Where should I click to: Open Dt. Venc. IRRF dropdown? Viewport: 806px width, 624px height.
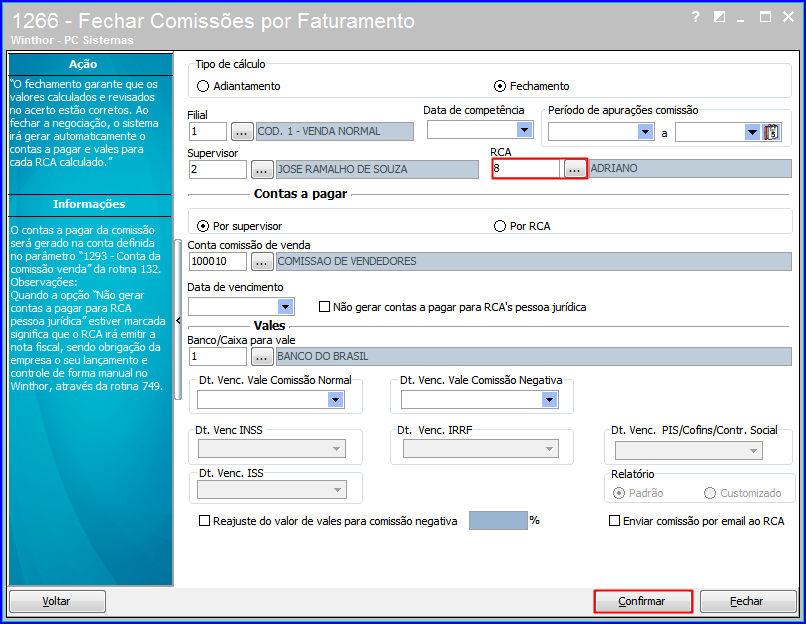tap(549, 449)
